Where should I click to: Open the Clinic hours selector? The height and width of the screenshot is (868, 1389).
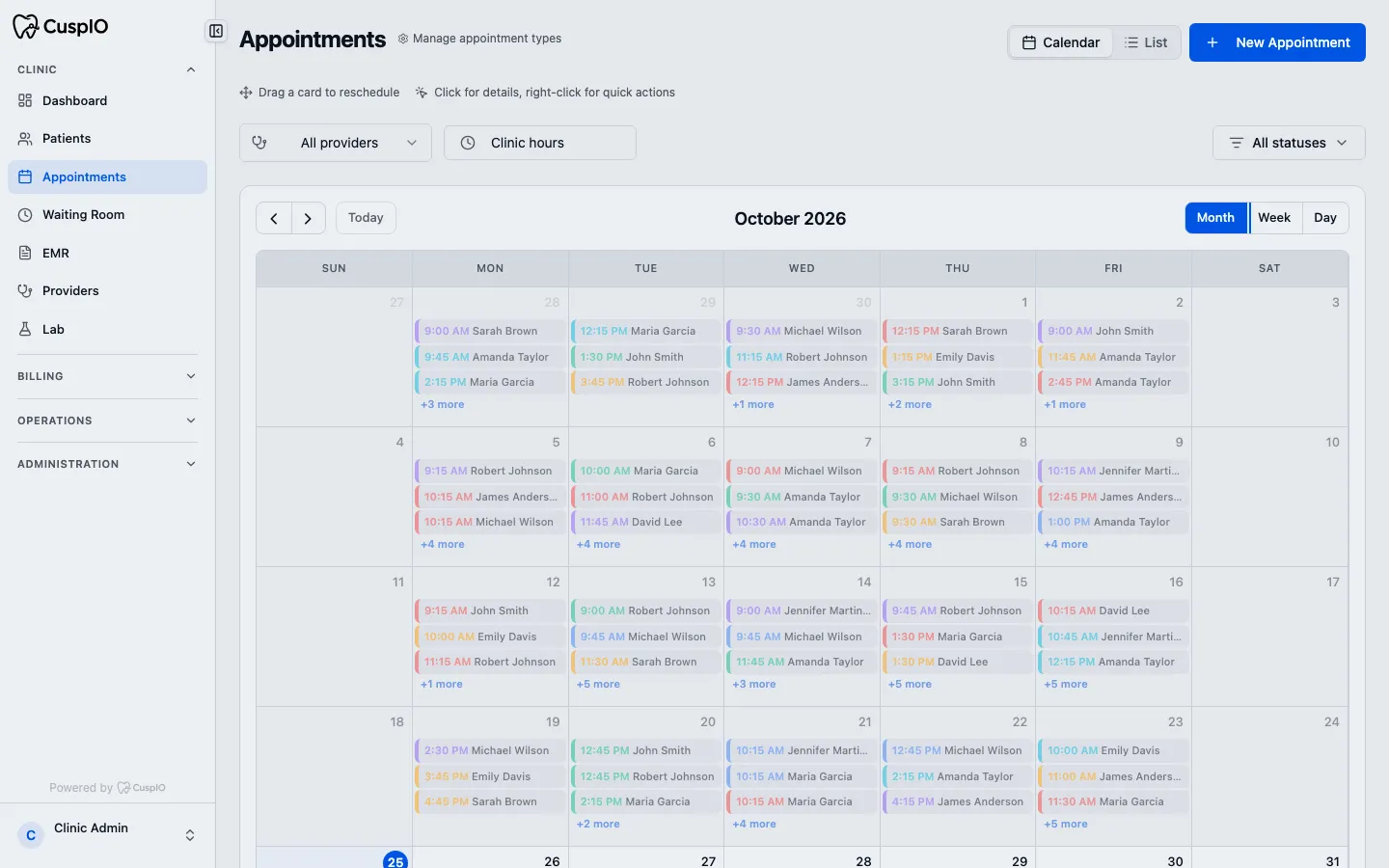click(540, 143)
